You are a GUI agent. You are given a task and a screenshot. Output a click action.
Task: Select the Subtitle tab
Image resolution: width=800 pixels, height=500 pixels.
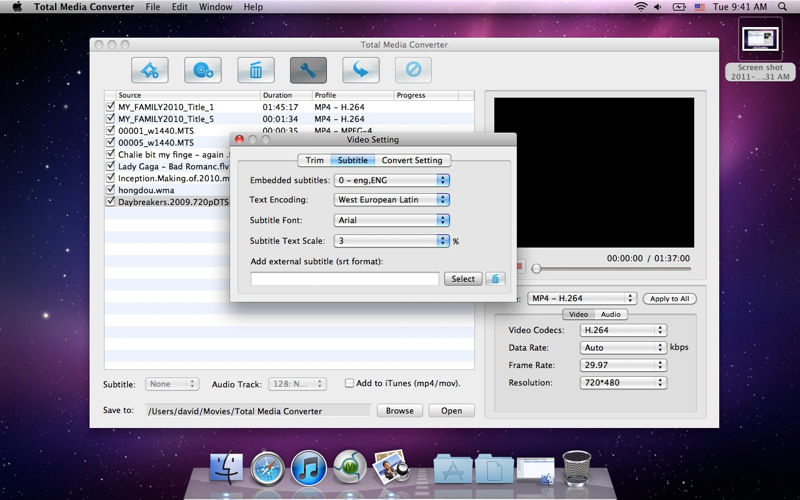click(353, 160)
